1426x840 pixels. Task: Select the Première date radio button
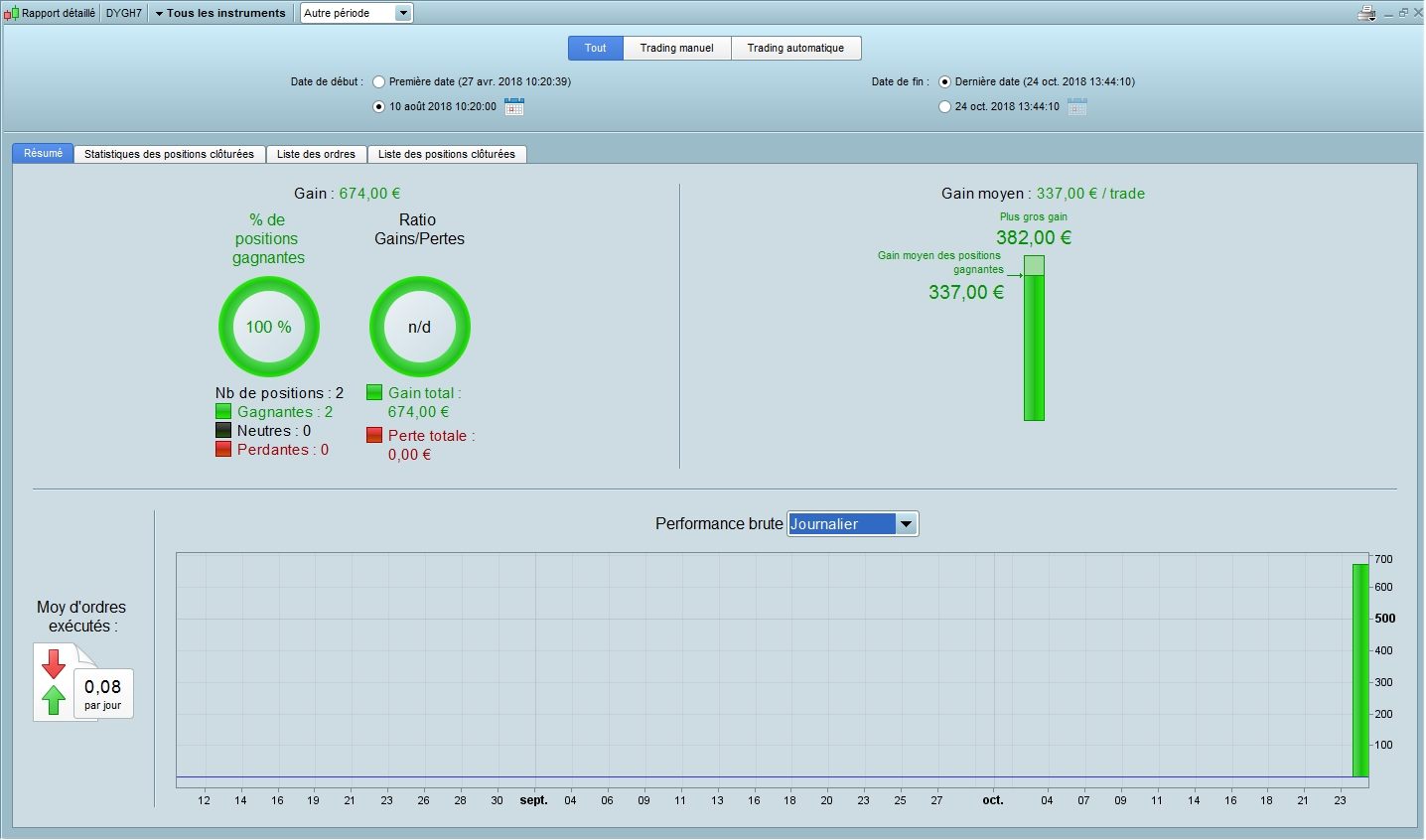point(378,82)
